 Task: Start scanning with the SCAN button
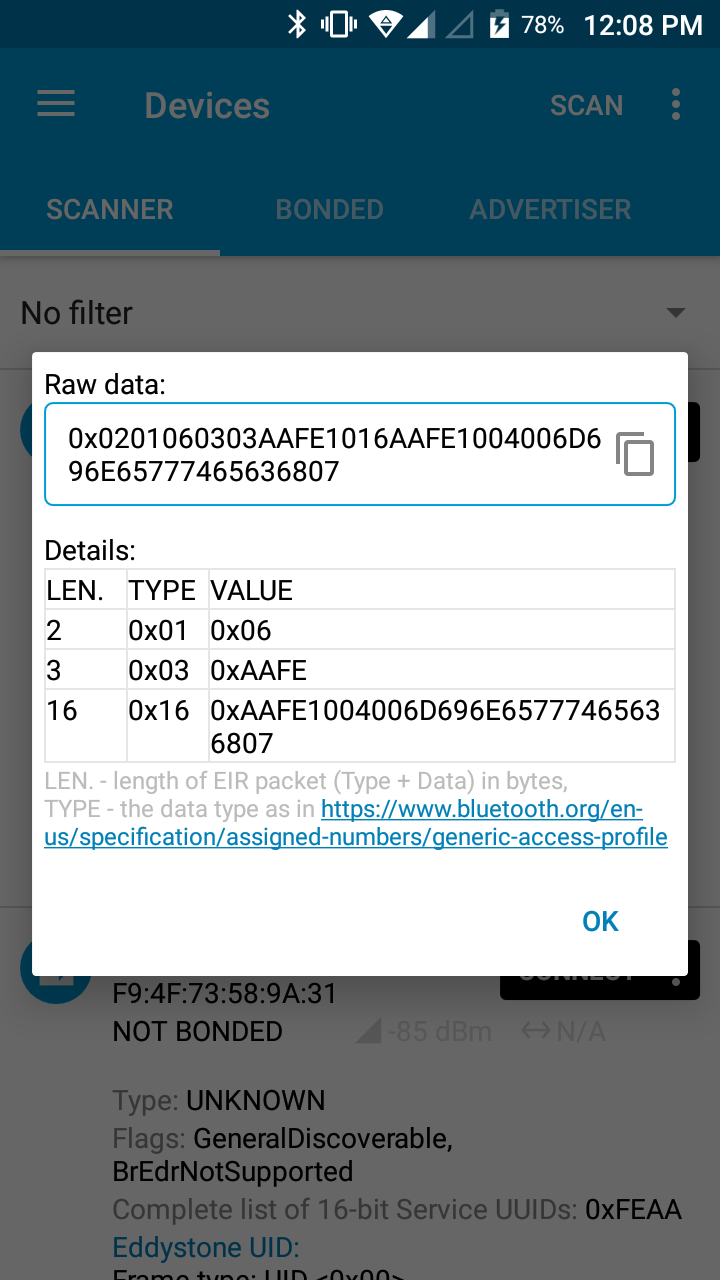(x=587, y=105)
